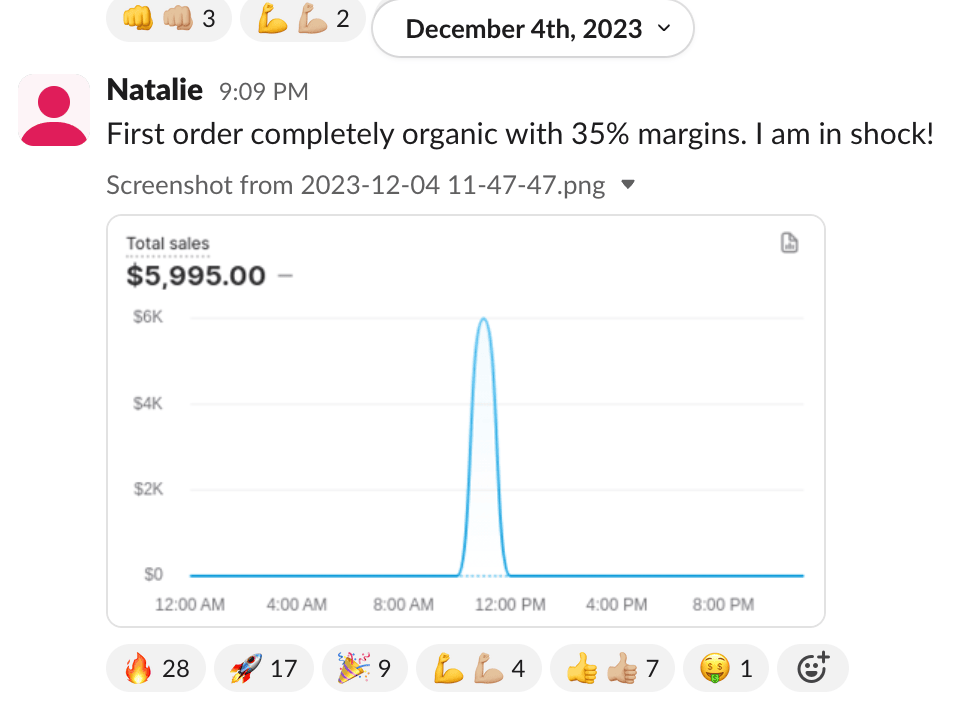The height and width of the screenshot is (710, 960).
Task: Click Natalie's profile avatar
Action: click(x=54, y=109)
